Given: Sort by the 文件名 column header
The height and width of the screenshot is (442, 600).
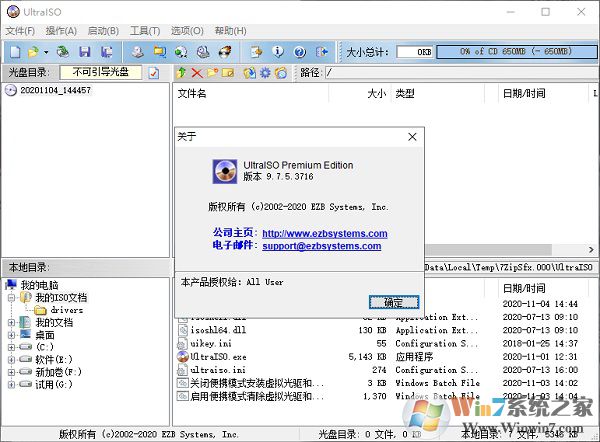Looking at the screenshot, I should 251,93.
